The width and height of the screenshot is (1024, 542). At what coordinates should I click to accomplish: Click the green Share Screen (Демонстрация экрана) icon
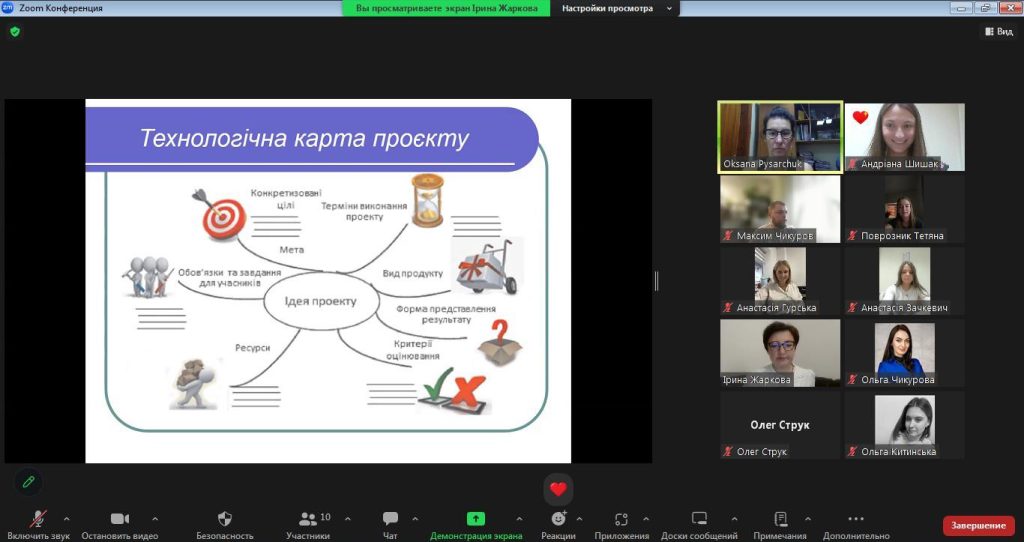(476, 519)
